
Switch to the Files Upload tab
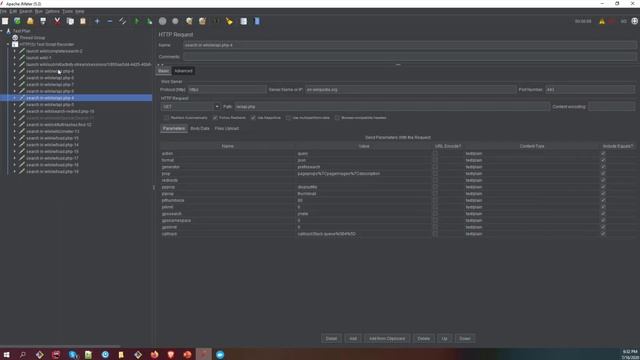[x=227, y=129]
